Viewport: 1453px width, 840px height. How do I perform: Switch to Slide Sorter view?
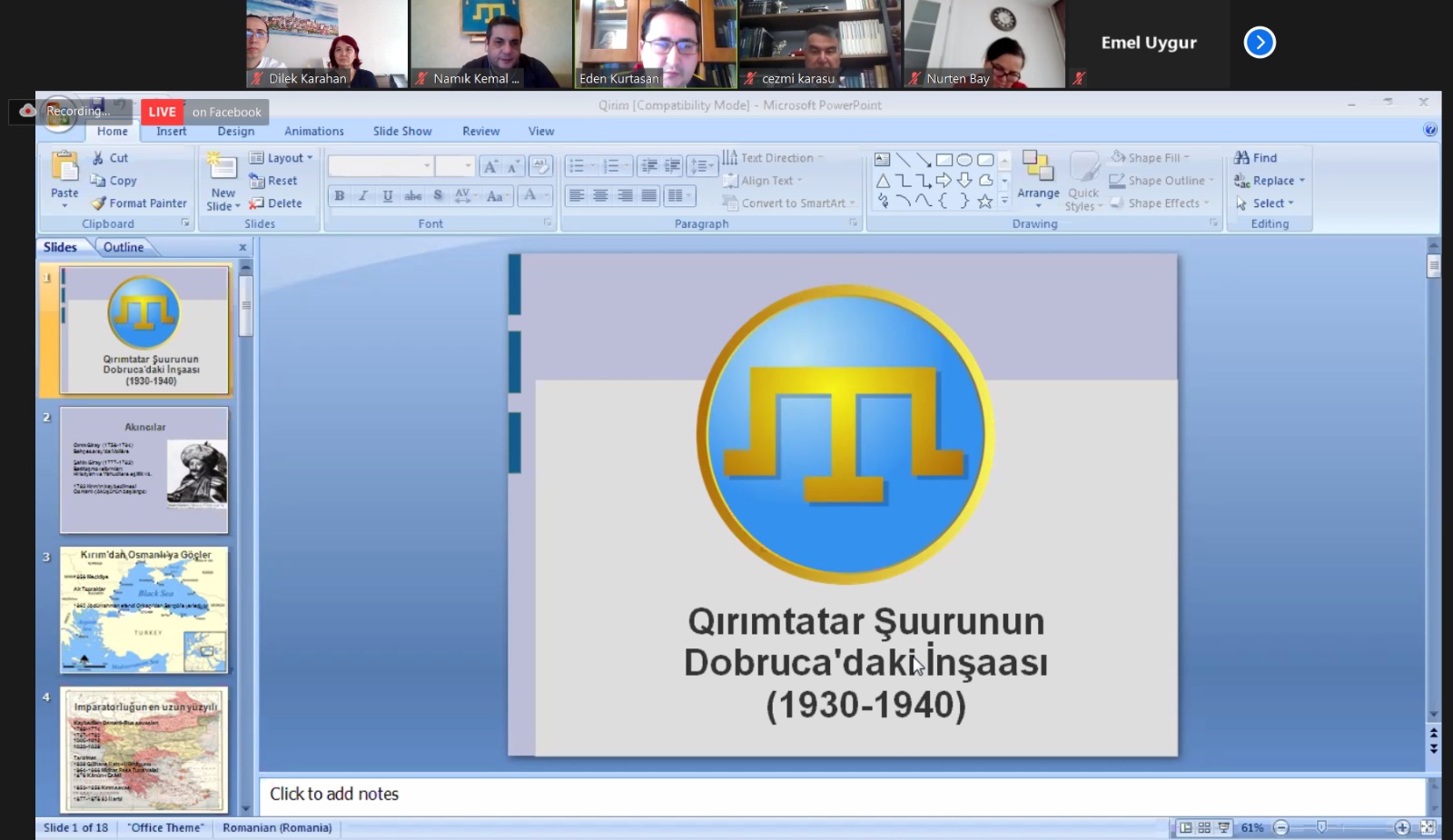[x=1204, y=827]
